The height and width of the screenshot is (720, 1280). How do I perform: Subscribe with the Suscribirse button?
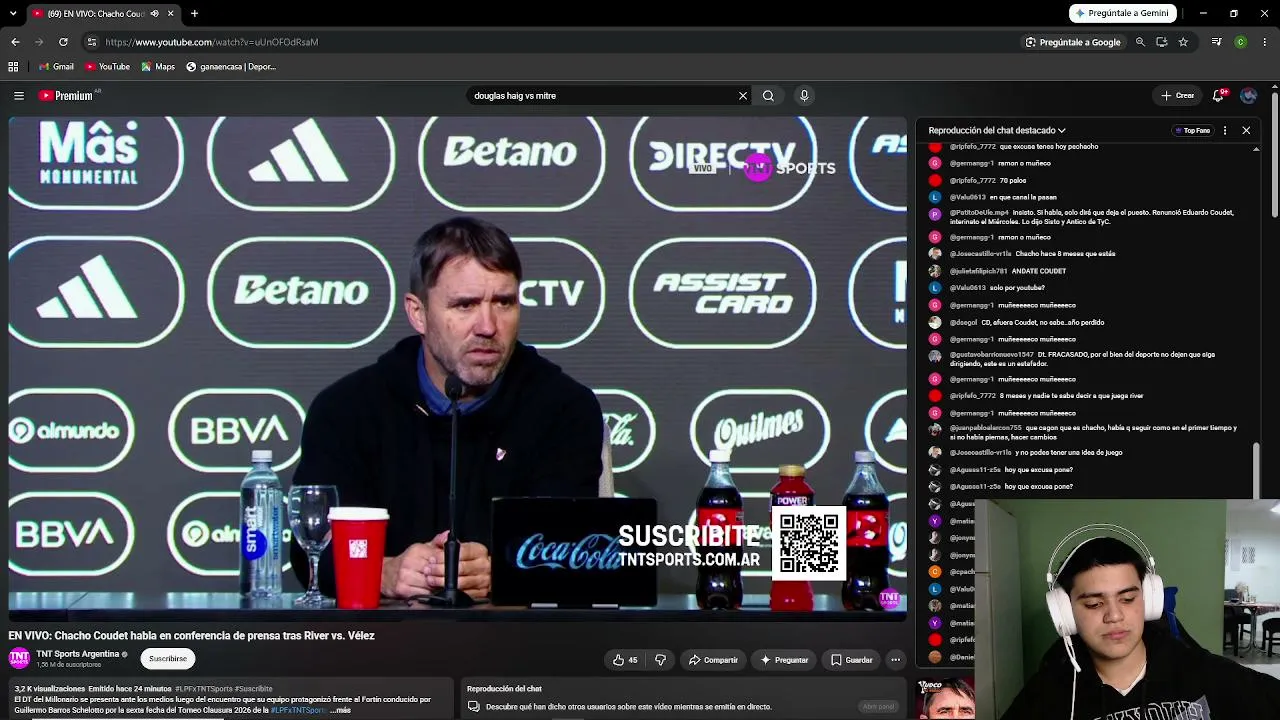(x=168, y=659)
